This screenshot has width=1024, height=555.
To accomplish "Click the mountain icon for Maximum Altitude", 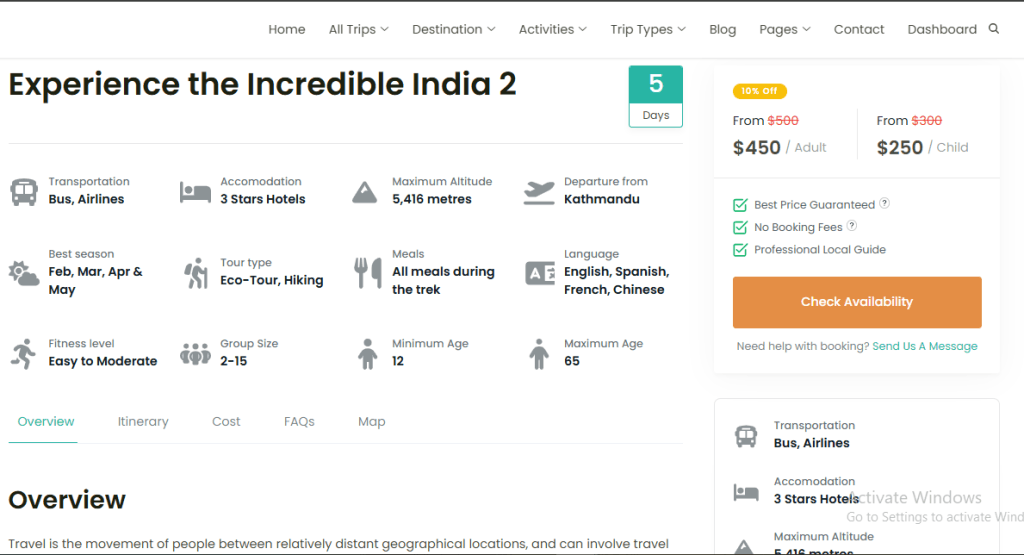I will point(366,191).
